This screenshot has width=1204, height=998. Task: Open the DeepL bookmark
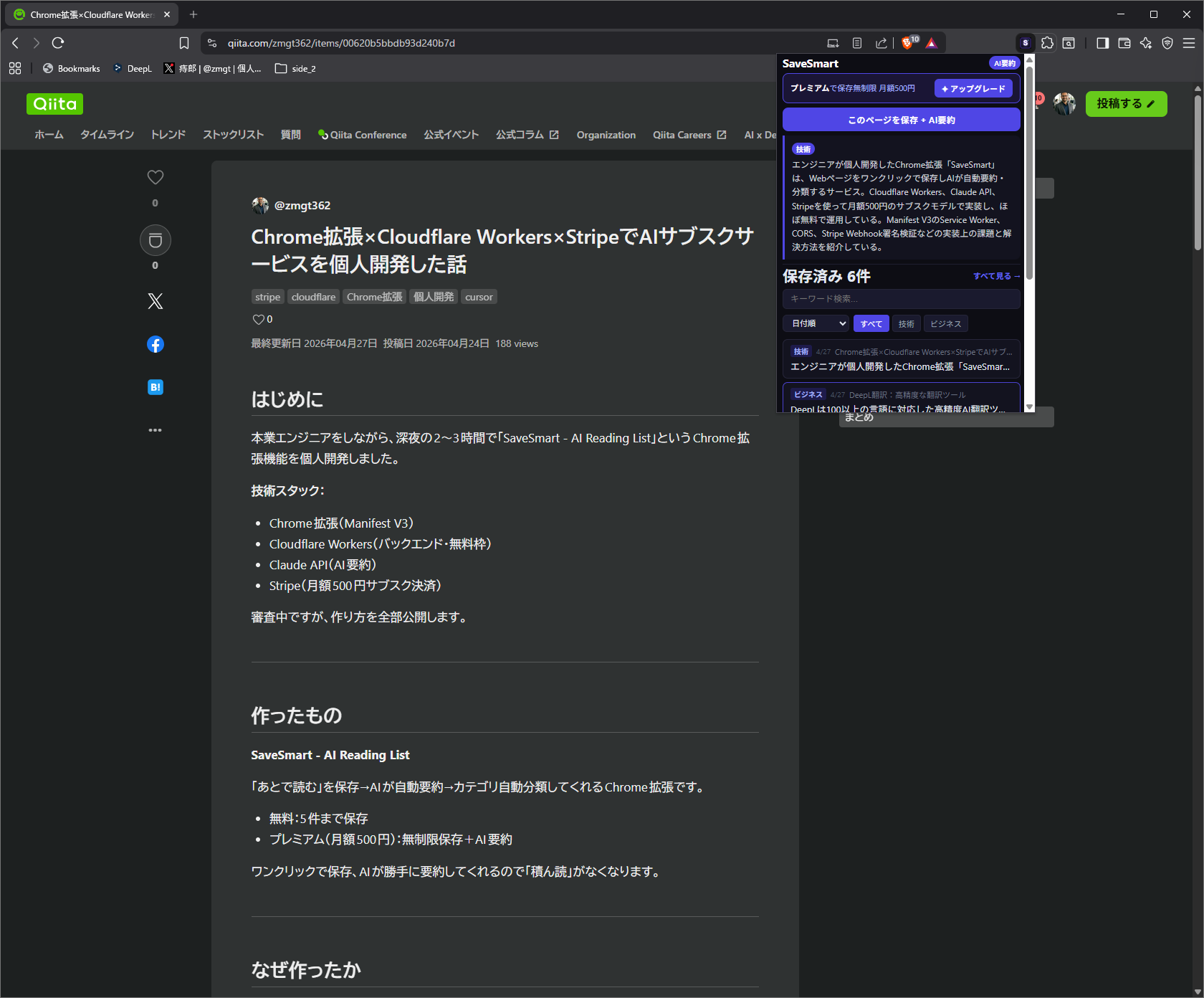(133, 68)
